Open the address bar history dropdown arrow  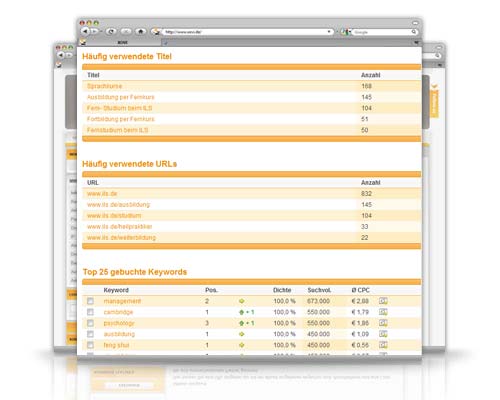(329, 32)
